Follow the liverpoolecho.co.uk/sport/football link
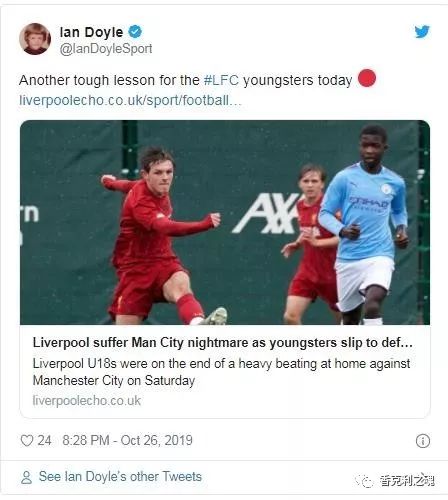The height and width of the screenshot is (500, 448). tap(130, 100)
